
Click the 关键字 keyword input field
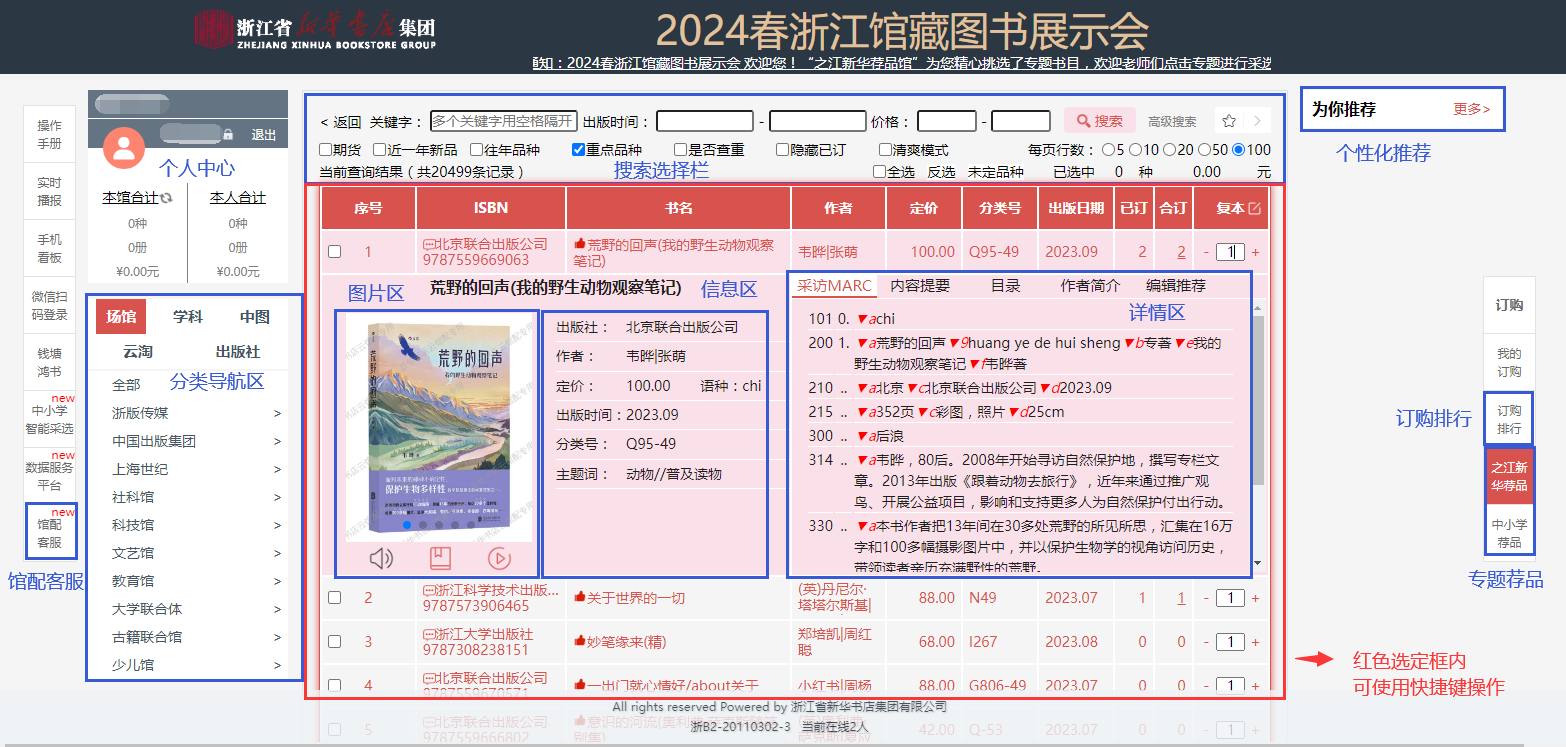click(x=503, y=121)
